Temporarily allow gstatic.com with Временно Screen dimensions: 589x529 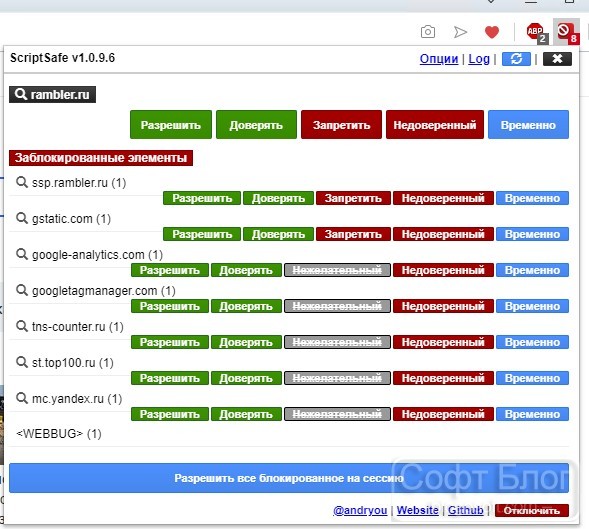[x=532, y=234]
